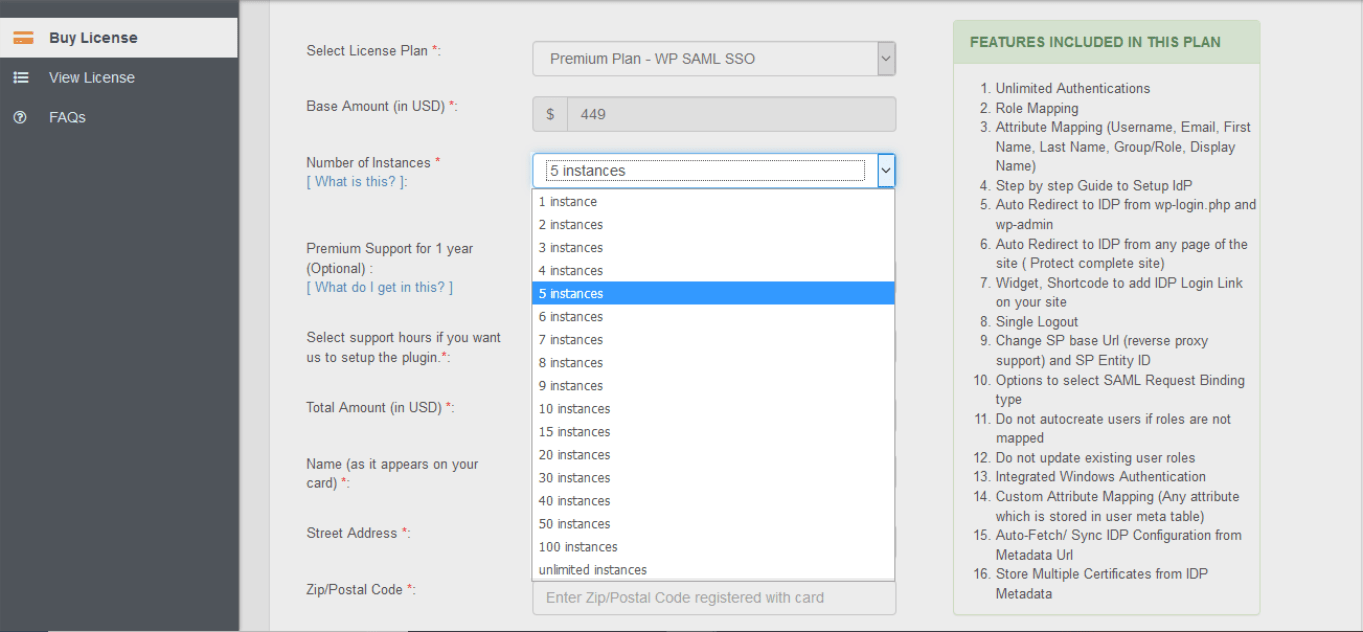This screenshot has height=632, width=1363.
Task: Open the Buy License sidebar item
Action: coord(119,38)
